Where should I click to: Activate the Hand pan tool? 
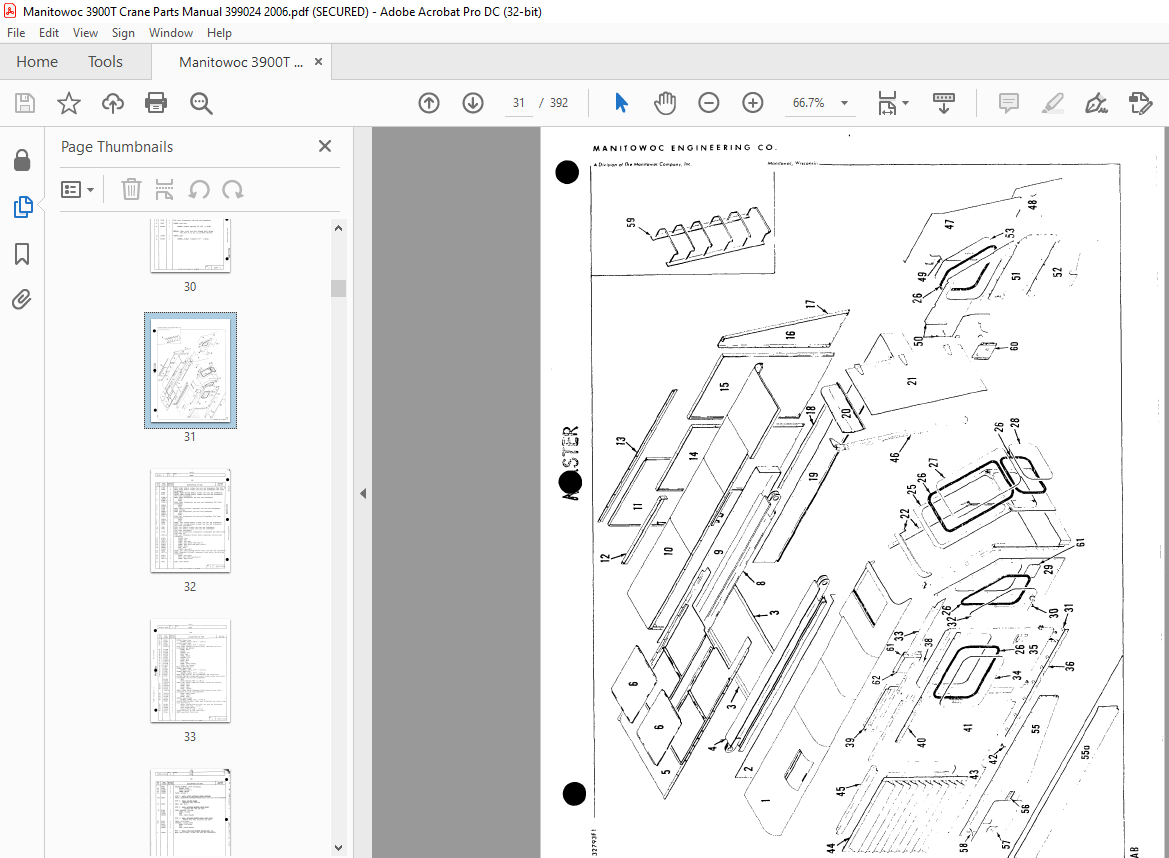pos(664,103)
